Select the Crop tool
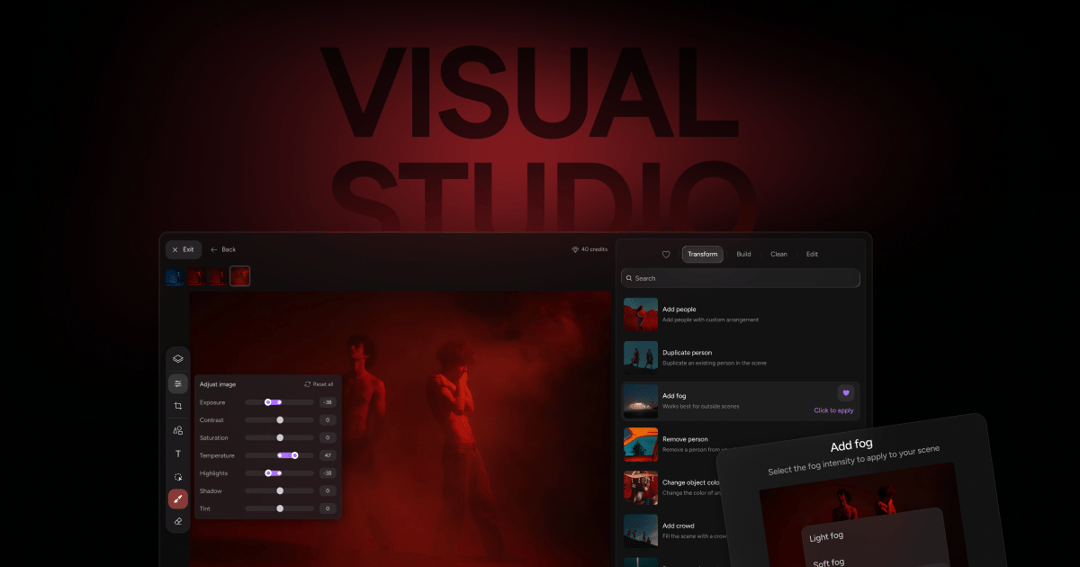Screen dimensions: 1080x567 coord(178,406)
